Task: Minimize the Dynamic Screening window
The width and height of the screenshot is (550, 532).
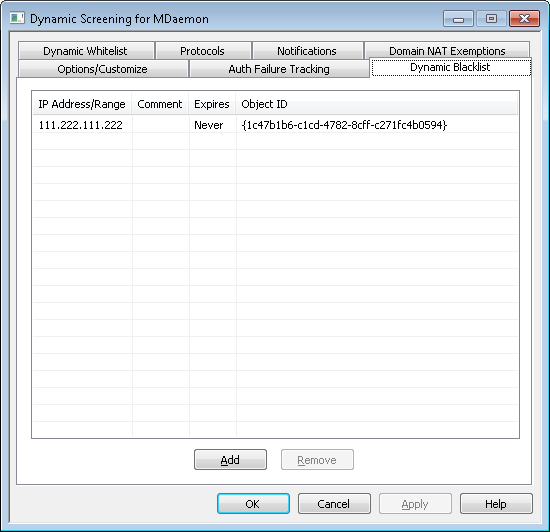Action: (x=458, y=19)
